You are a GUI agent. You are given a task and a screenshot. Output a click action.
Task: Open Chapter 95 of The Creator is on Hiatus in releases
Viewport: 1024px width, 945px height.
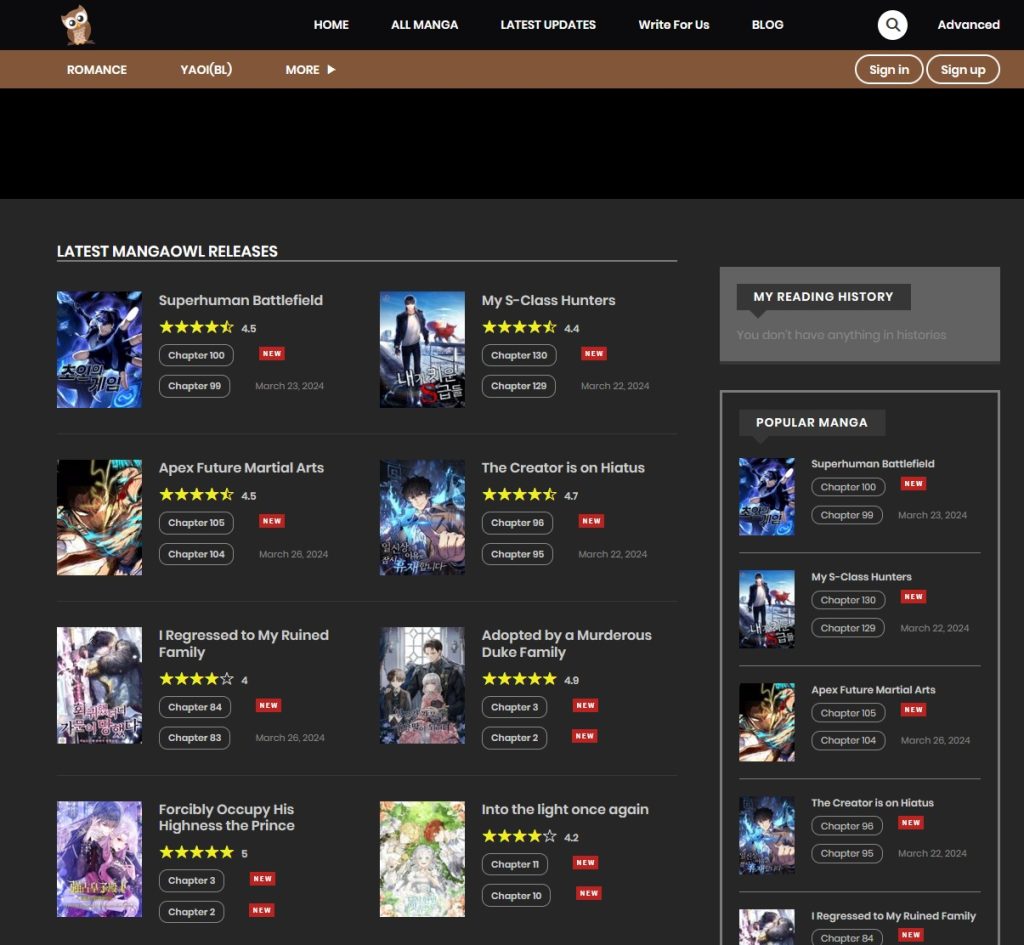click(x=517, y=554)
